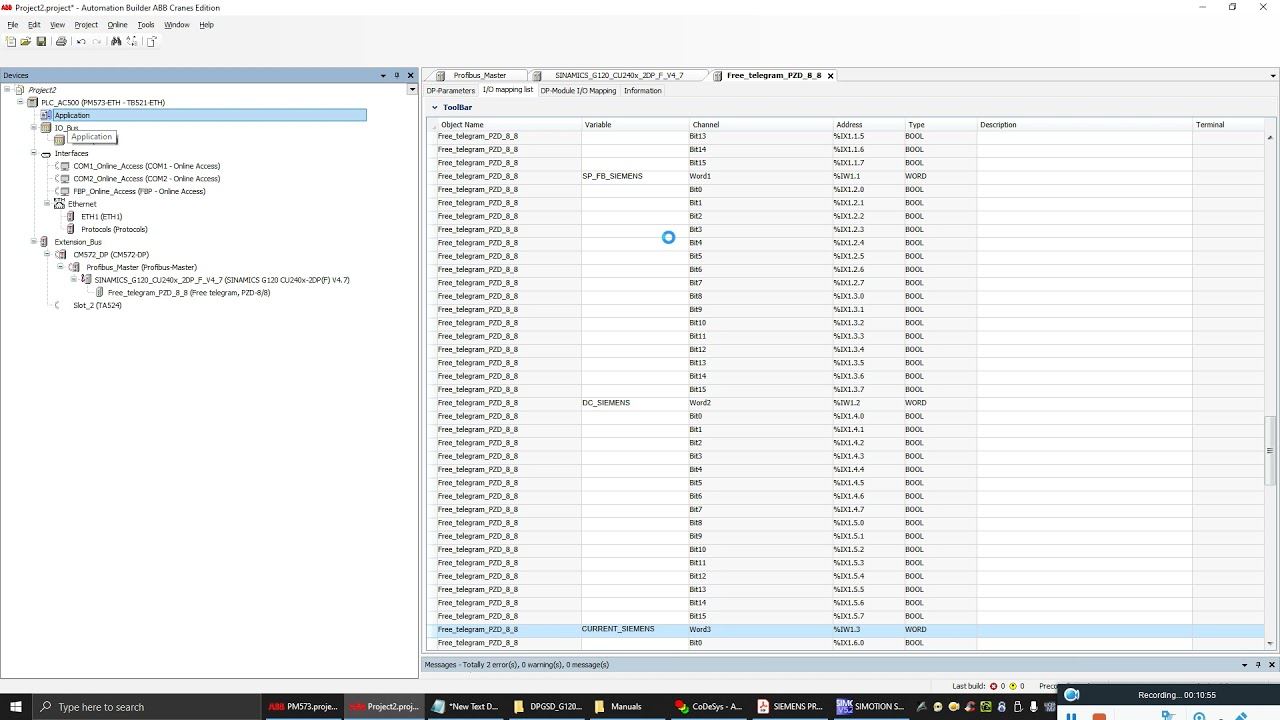Click the Extension_Bus node icon
Viewport: 1280px width, 720px height.
tap(46, 242)
